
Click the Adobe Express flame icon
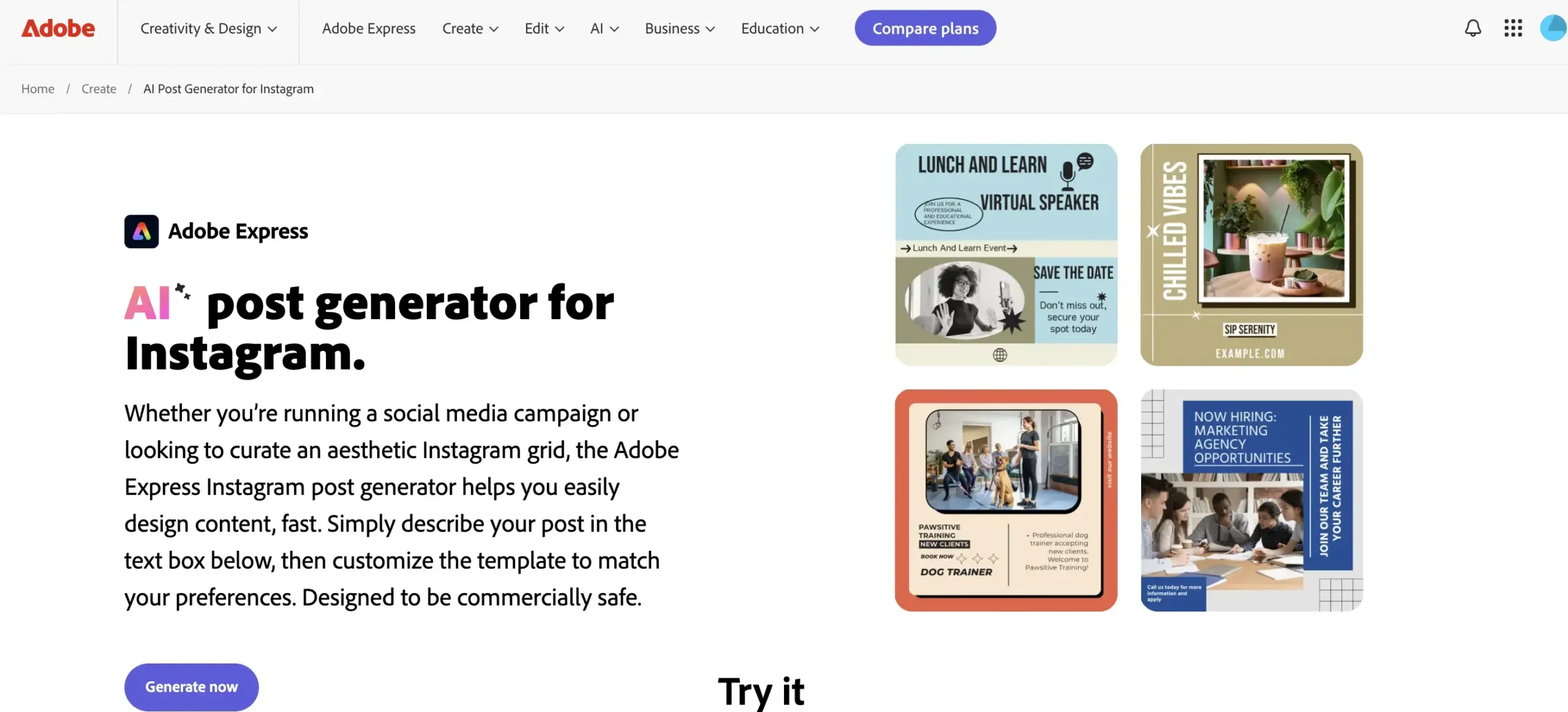click(141, 231)
